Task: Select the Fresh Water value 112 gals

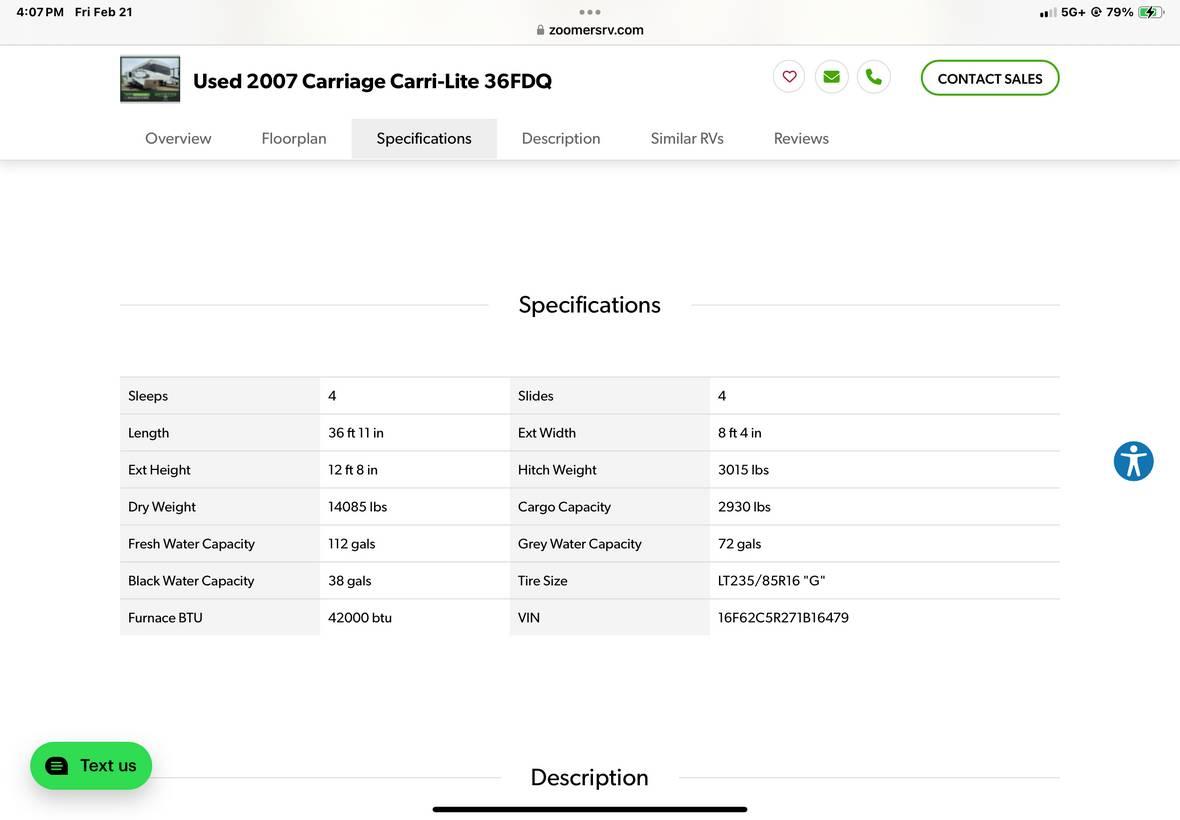Action: point(351,544)
